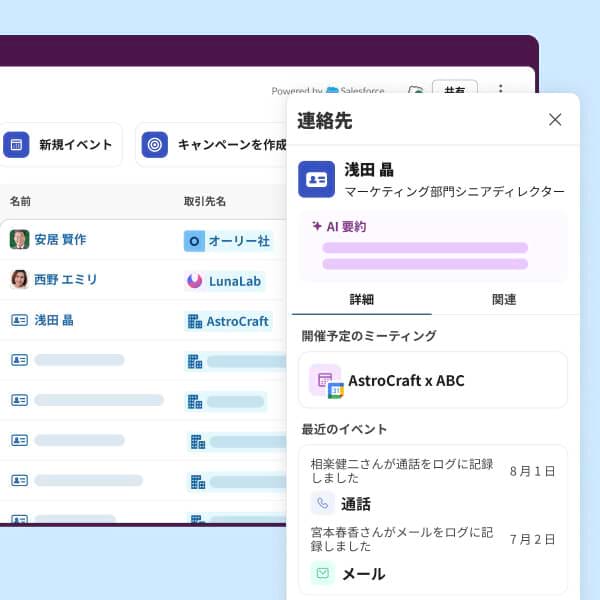Image resolution: width=600 pixels, height=600 pixels.
Task: Click the オーリー社 logo icon
Action: point(194,241)
